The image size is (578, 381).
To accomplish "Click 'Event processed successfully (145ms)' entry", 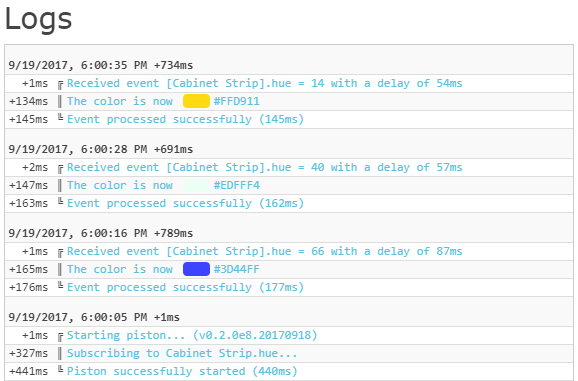I will pos(185,119).
